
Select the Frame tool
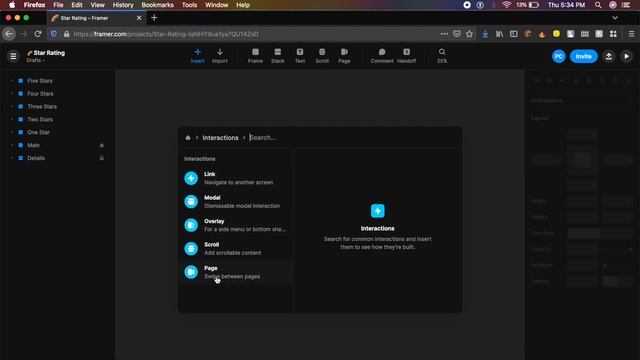256,56
